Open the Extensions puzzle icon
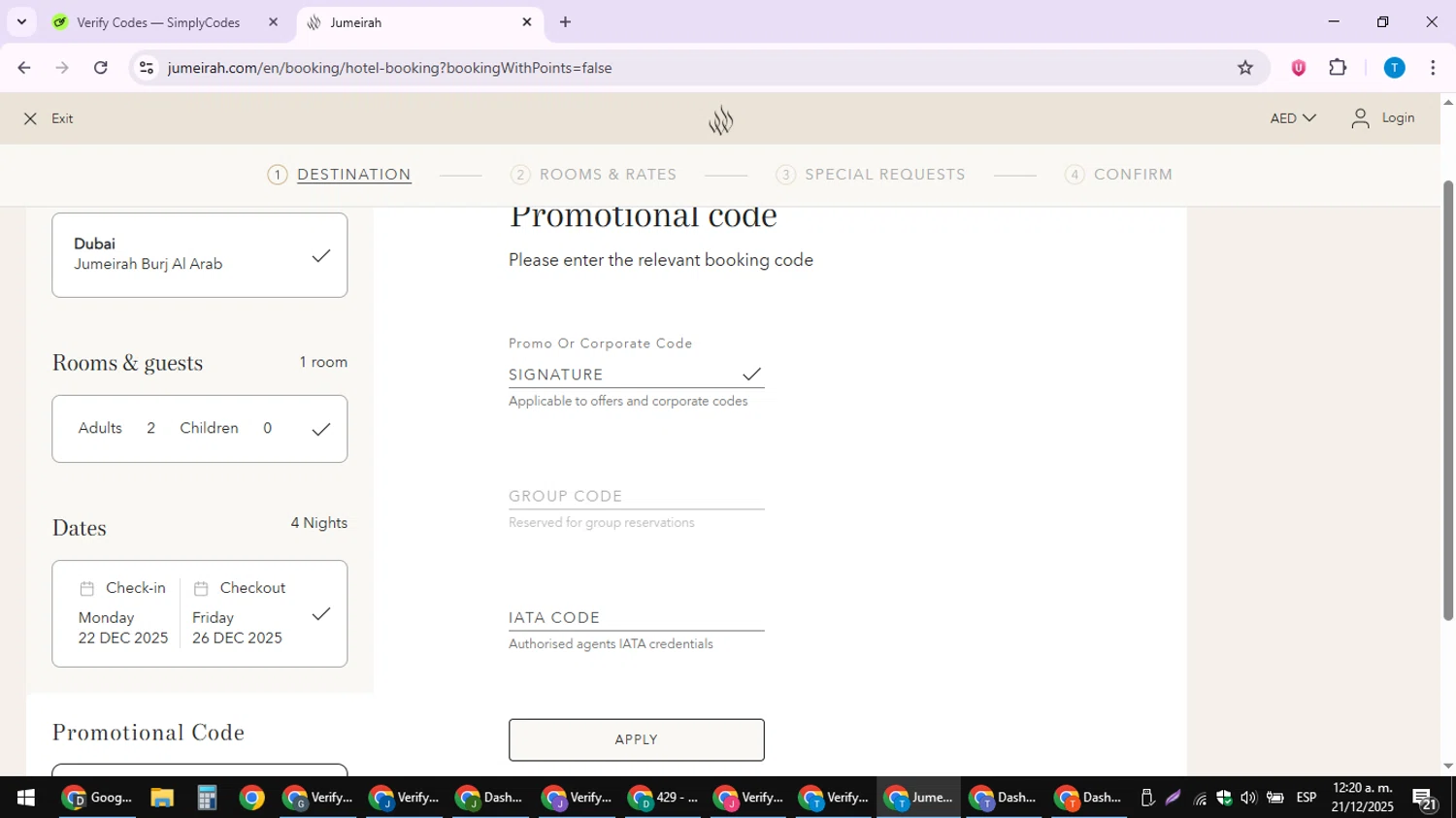1456x818 pixels. click(x=1339, y=68)
